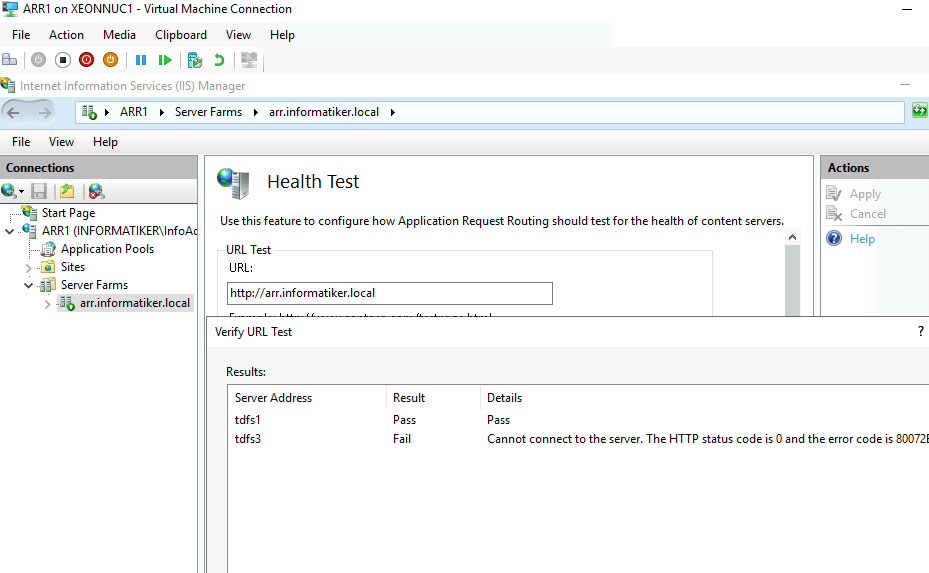Select the tdfs1 result row

click(x=578, y=420)
